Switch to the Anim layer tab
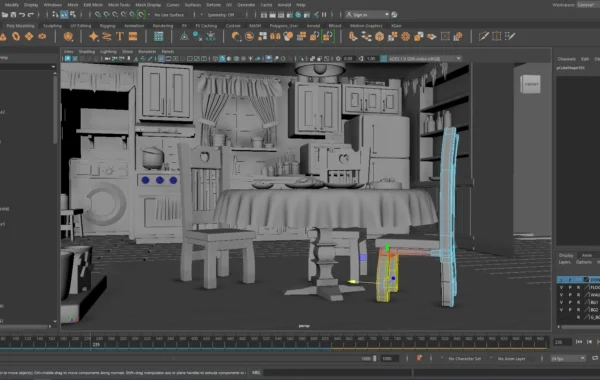The height and width of the screenshot is (380, 600). click(x=587, y=255)
